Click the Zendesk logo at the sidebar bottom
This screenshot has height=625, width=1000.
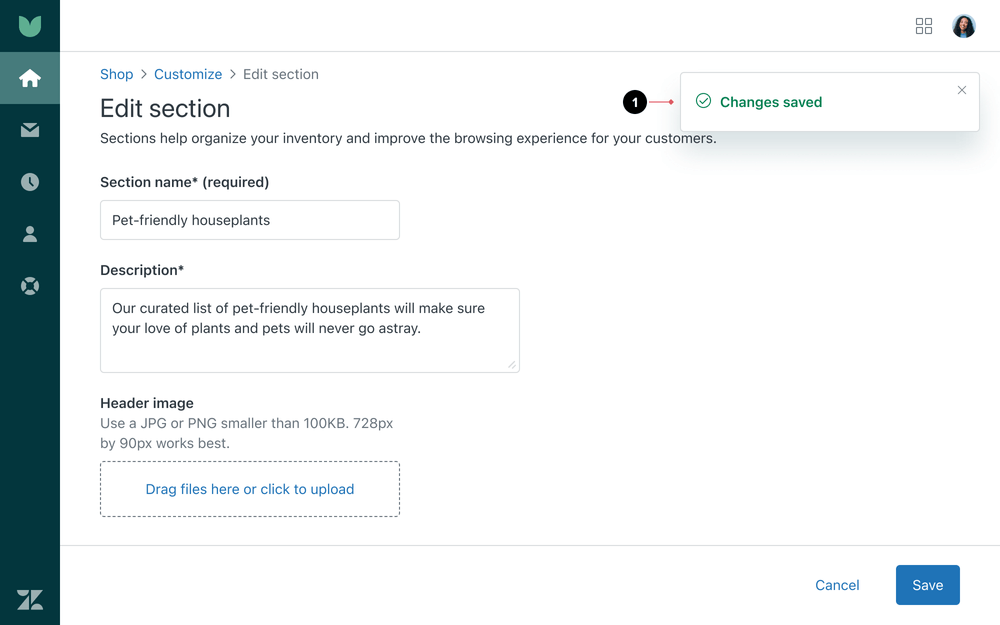click(30, 600)
